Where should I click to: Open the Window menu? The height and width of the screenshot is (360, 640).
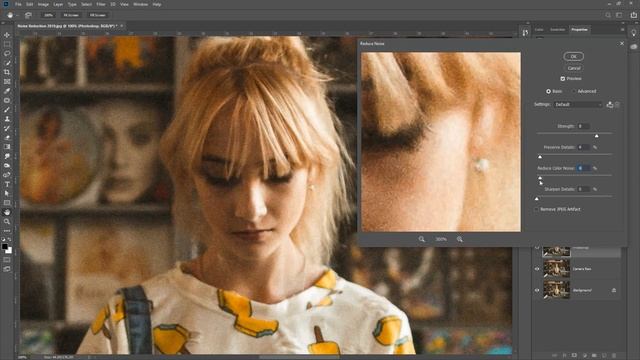click(140, 4)
